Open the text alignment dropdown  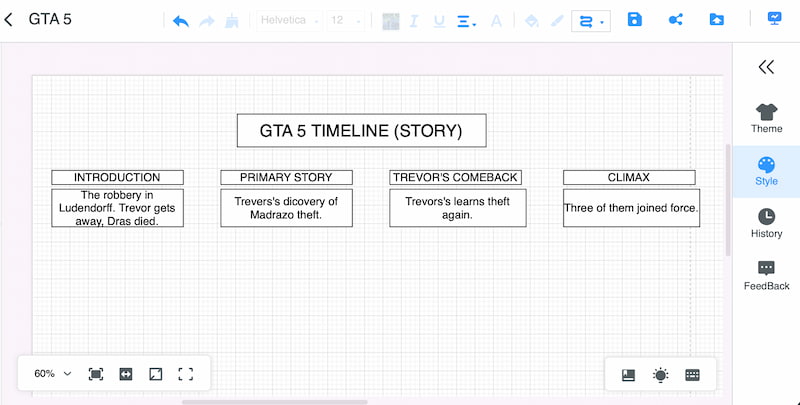tap(466, 21)
